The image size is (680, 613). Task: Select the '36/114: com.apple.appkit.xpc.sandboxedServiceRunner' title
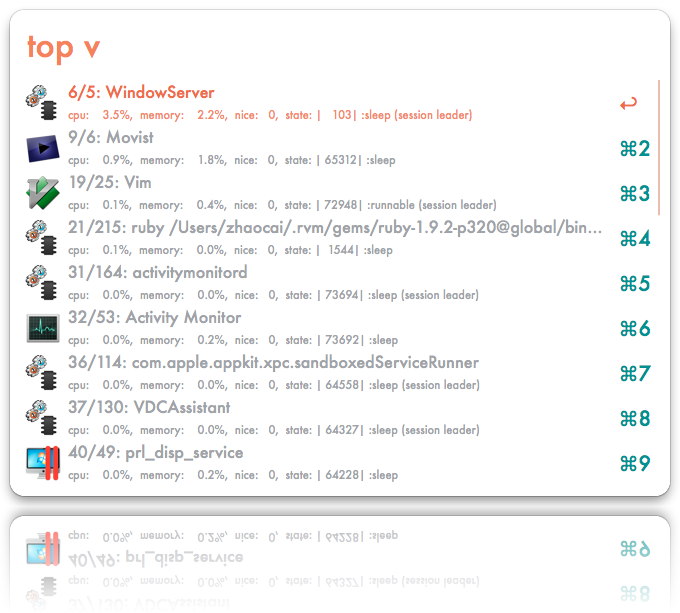[x=273, y=362]
